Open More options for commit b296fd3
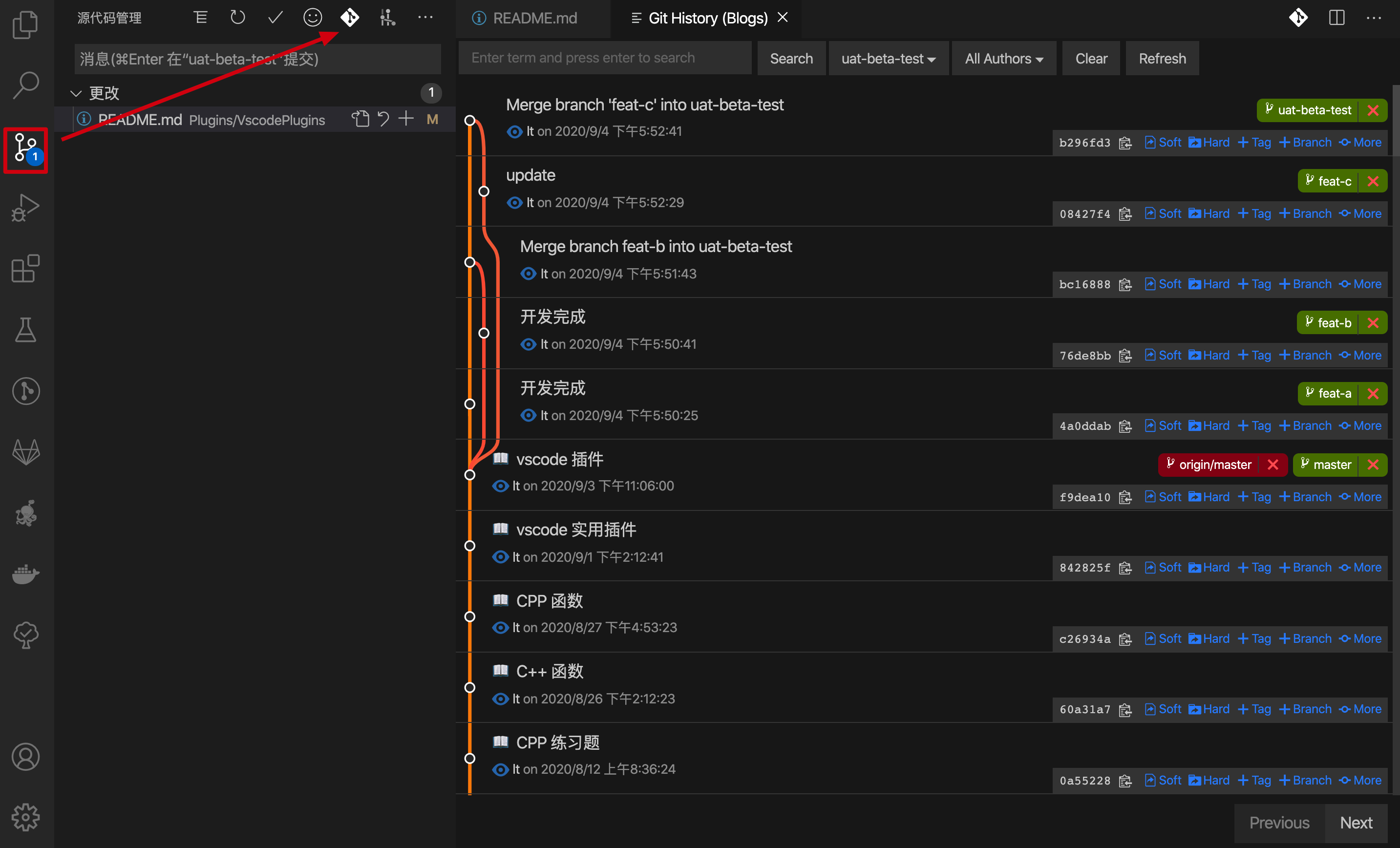Viewport: 1400px width, 848px height. [x=1360, y=142]
